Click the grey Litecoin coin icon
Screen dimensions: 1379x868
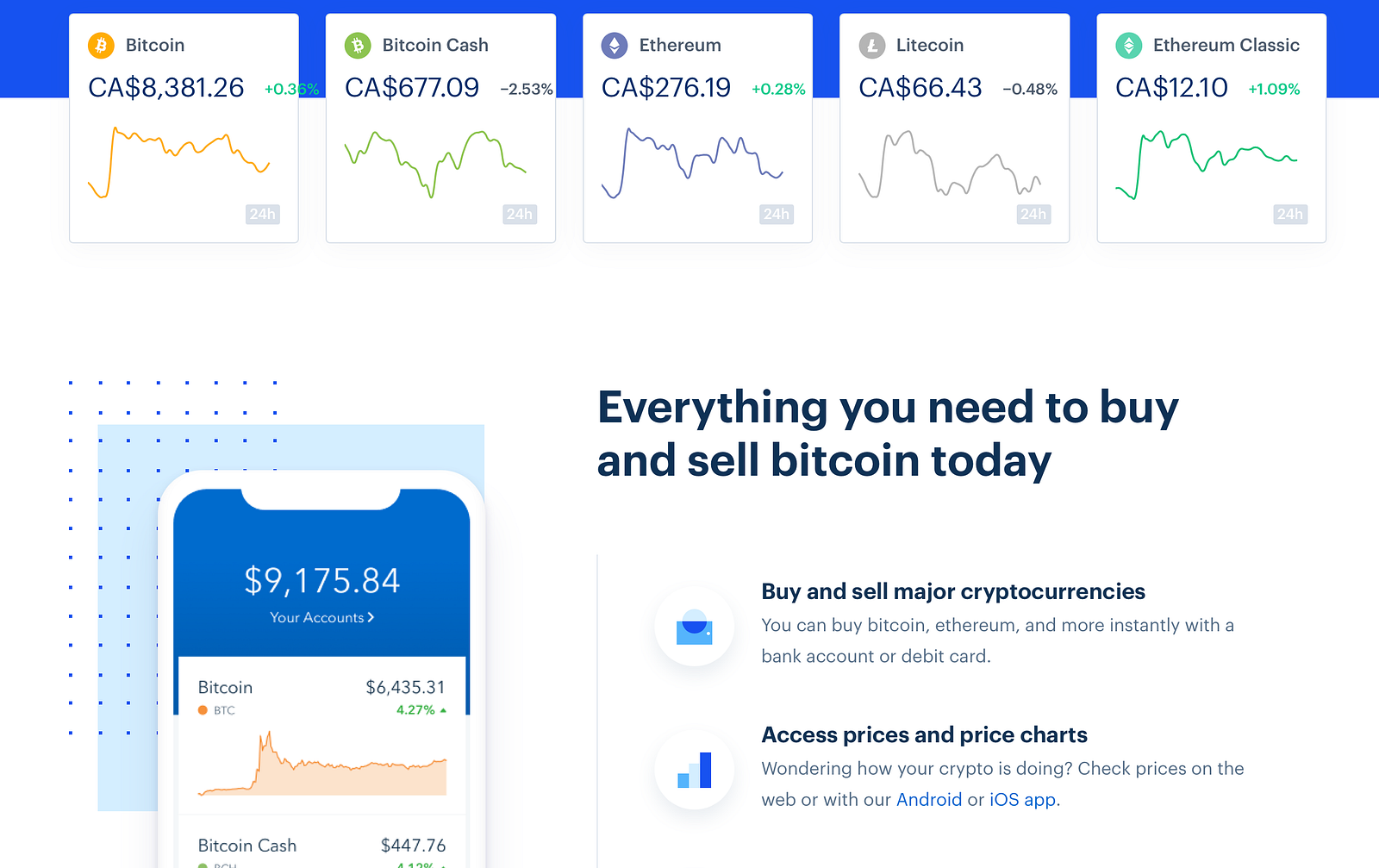(x=872, y=45)
